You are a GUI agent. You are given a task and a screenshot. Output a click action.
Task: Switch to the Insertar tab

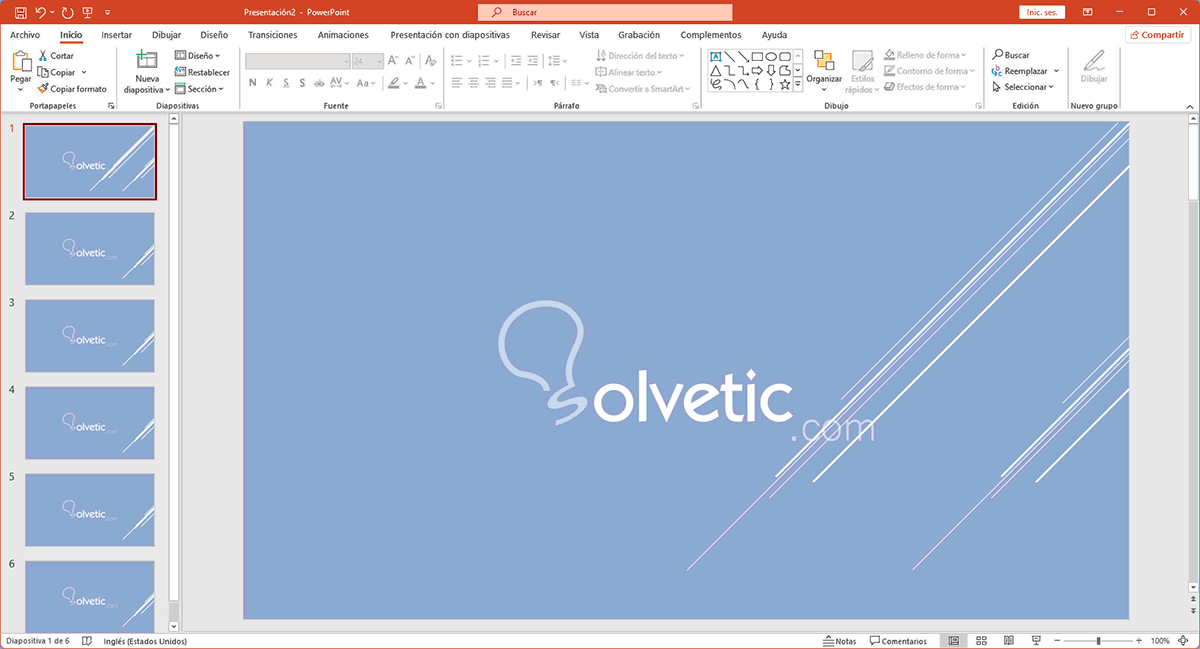[117, 35]
